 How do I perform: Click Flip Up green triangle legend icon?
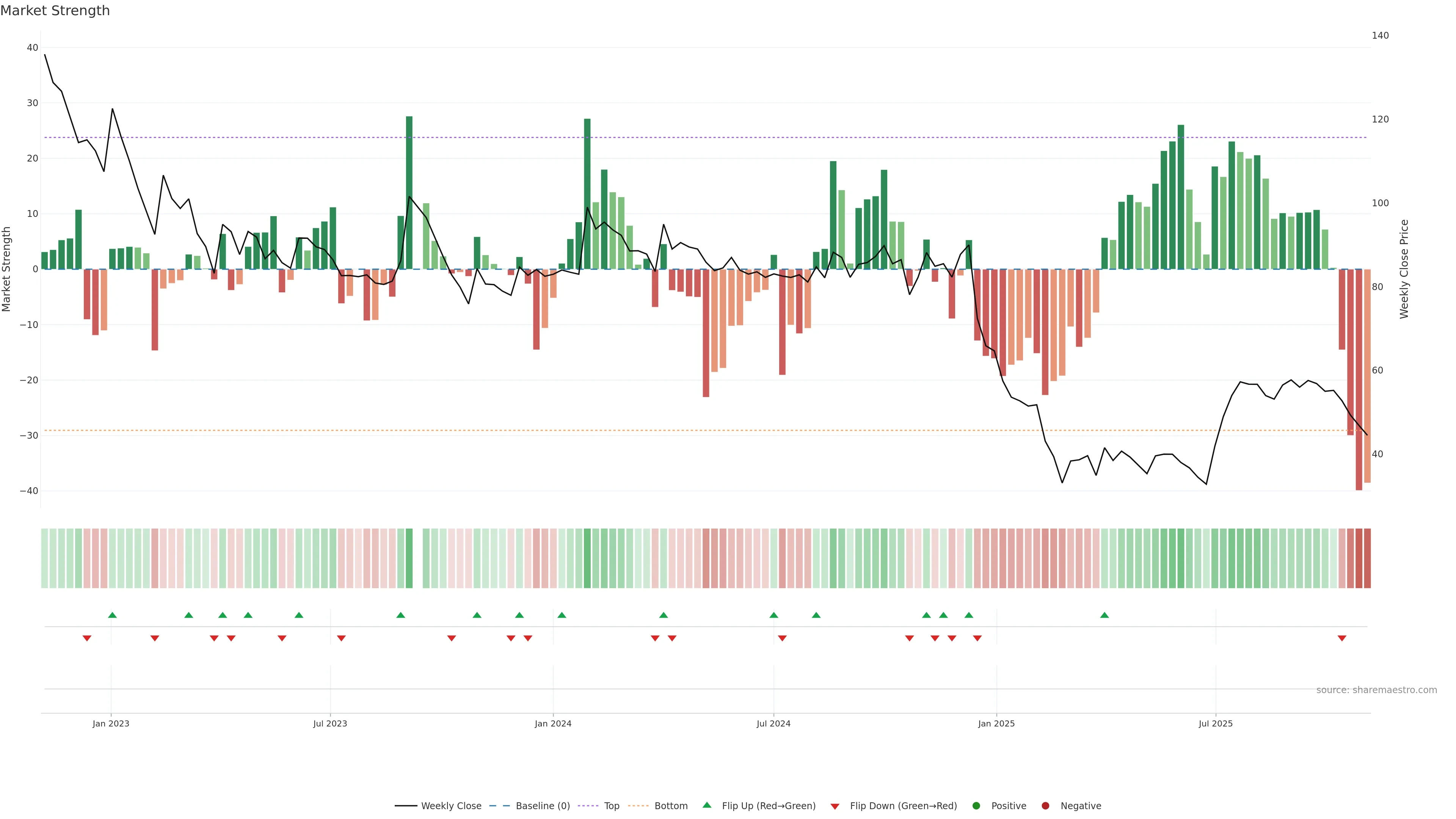[706, 805]
